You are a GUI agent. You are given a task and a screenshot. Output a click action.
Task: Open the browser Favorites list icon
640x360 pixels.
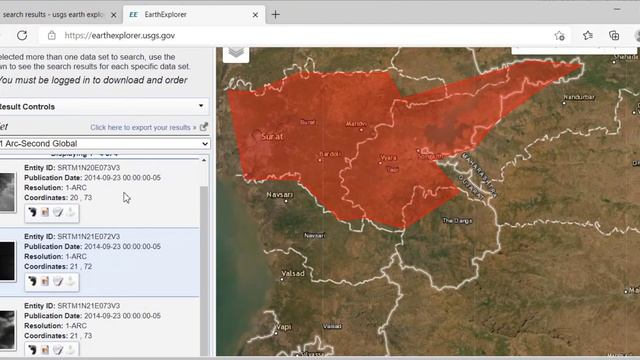pyautogui.click(x=588, y=36)
